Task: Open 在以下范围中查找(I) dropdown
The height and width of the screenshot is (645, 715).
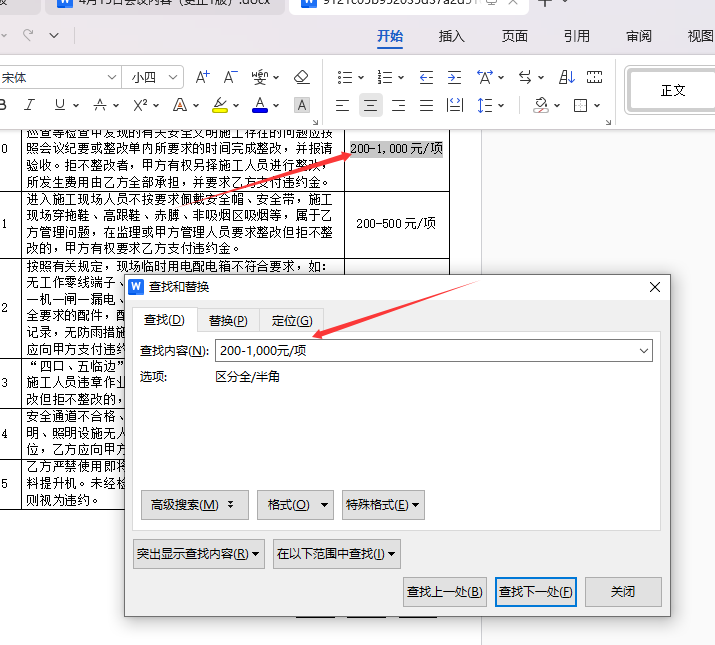Action: click(x=337, y=554)
